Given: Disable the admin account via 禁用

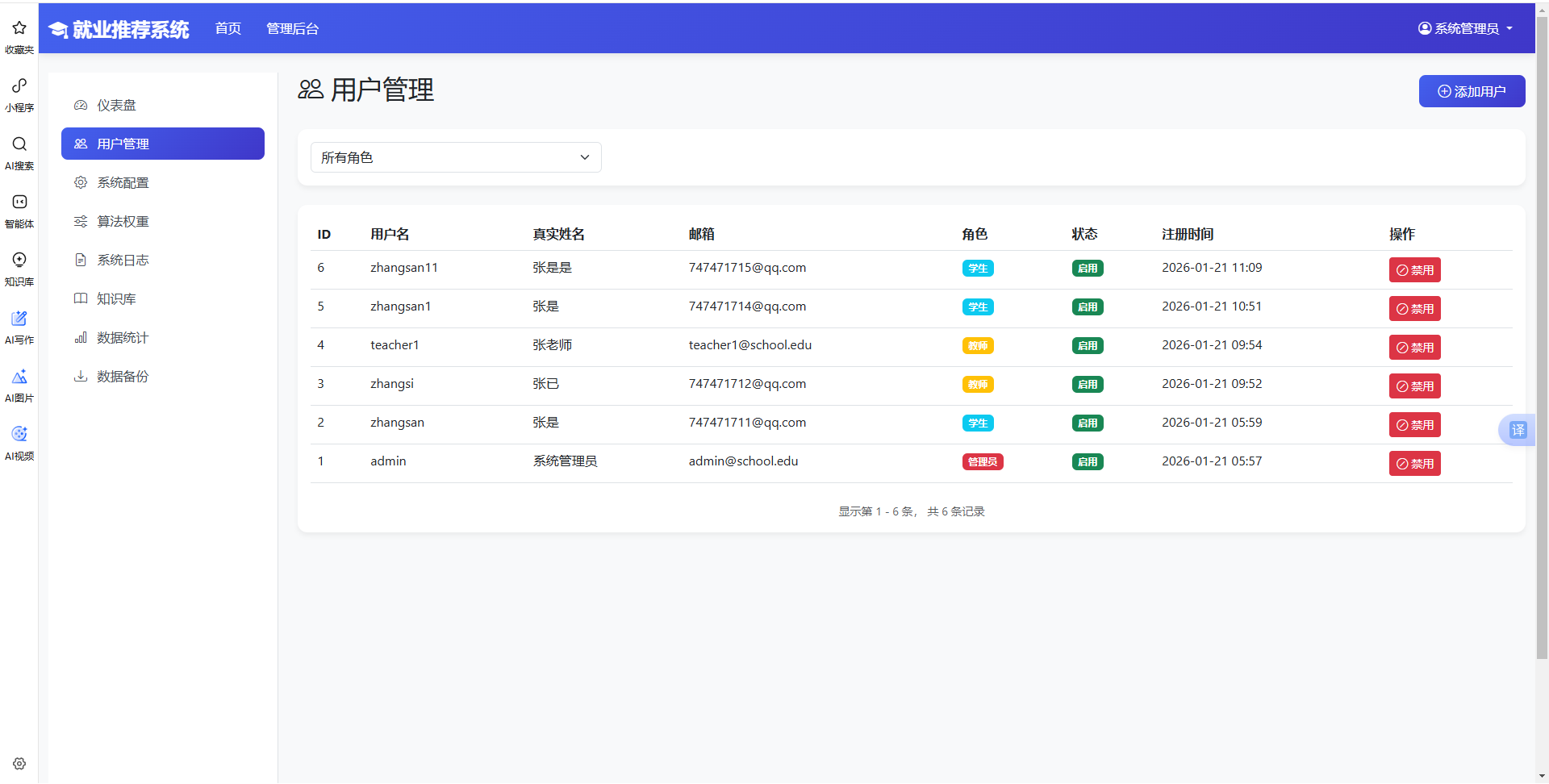Looking at the screenshot, I should [x=1414, y=463].
